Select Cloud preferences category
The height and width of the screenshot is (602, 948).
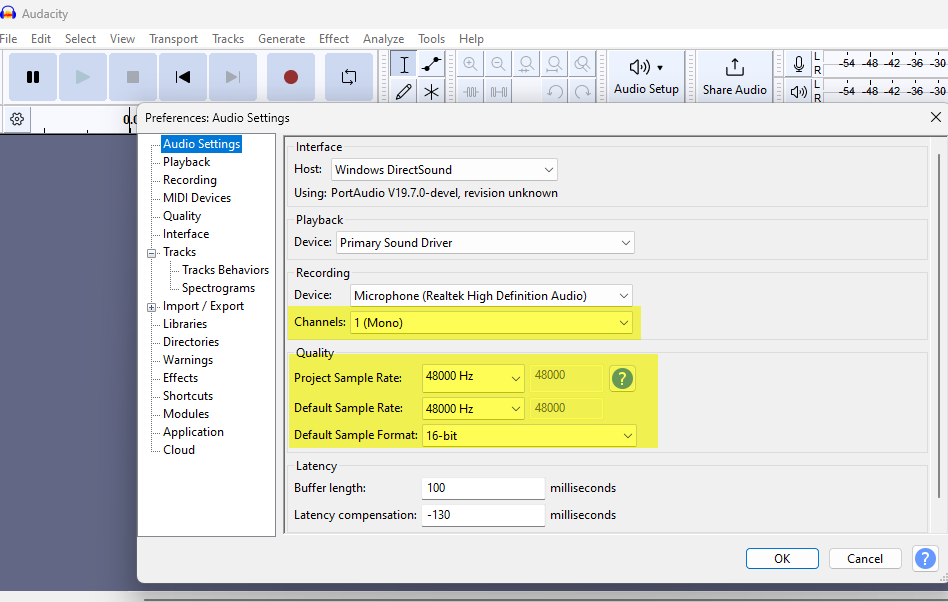179,450
